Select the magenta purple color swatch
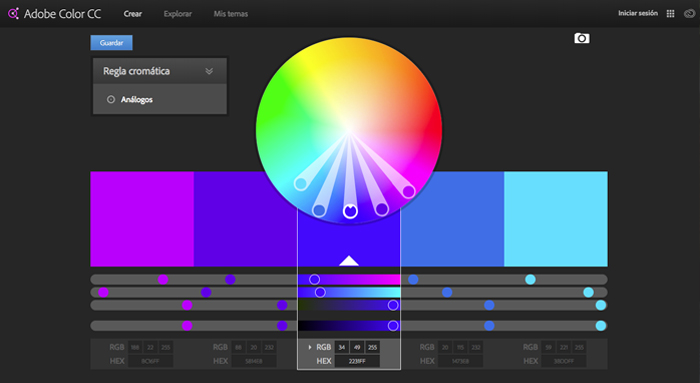 click(x=142, y=219)
